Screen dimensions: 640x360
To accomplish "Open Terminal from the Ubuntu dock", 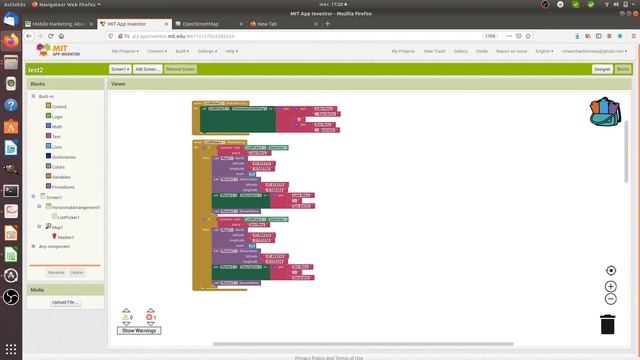I will tap(11, 190).
